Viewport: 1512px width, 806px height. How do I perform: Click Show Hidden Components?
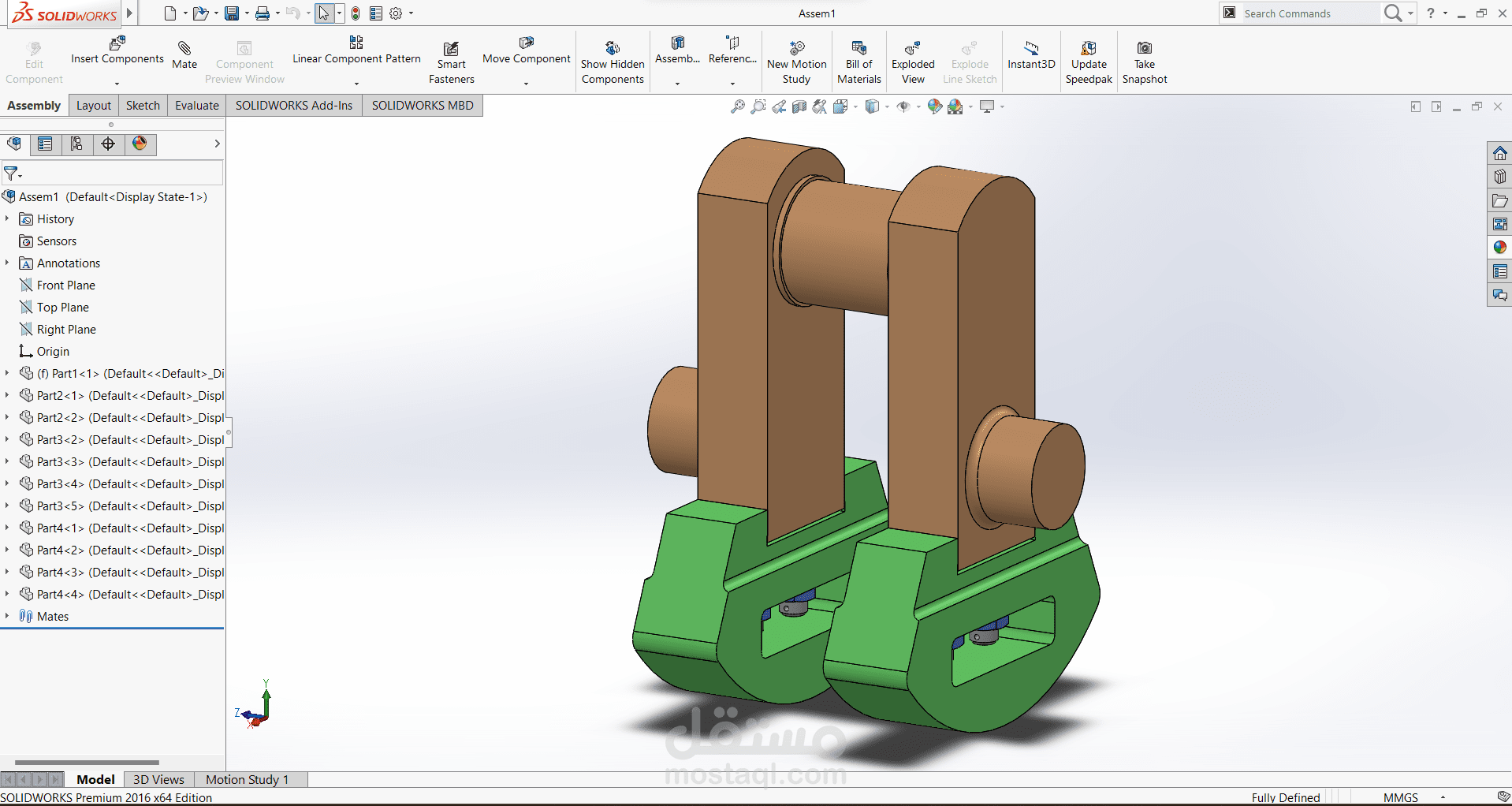[x=613, y=62]
